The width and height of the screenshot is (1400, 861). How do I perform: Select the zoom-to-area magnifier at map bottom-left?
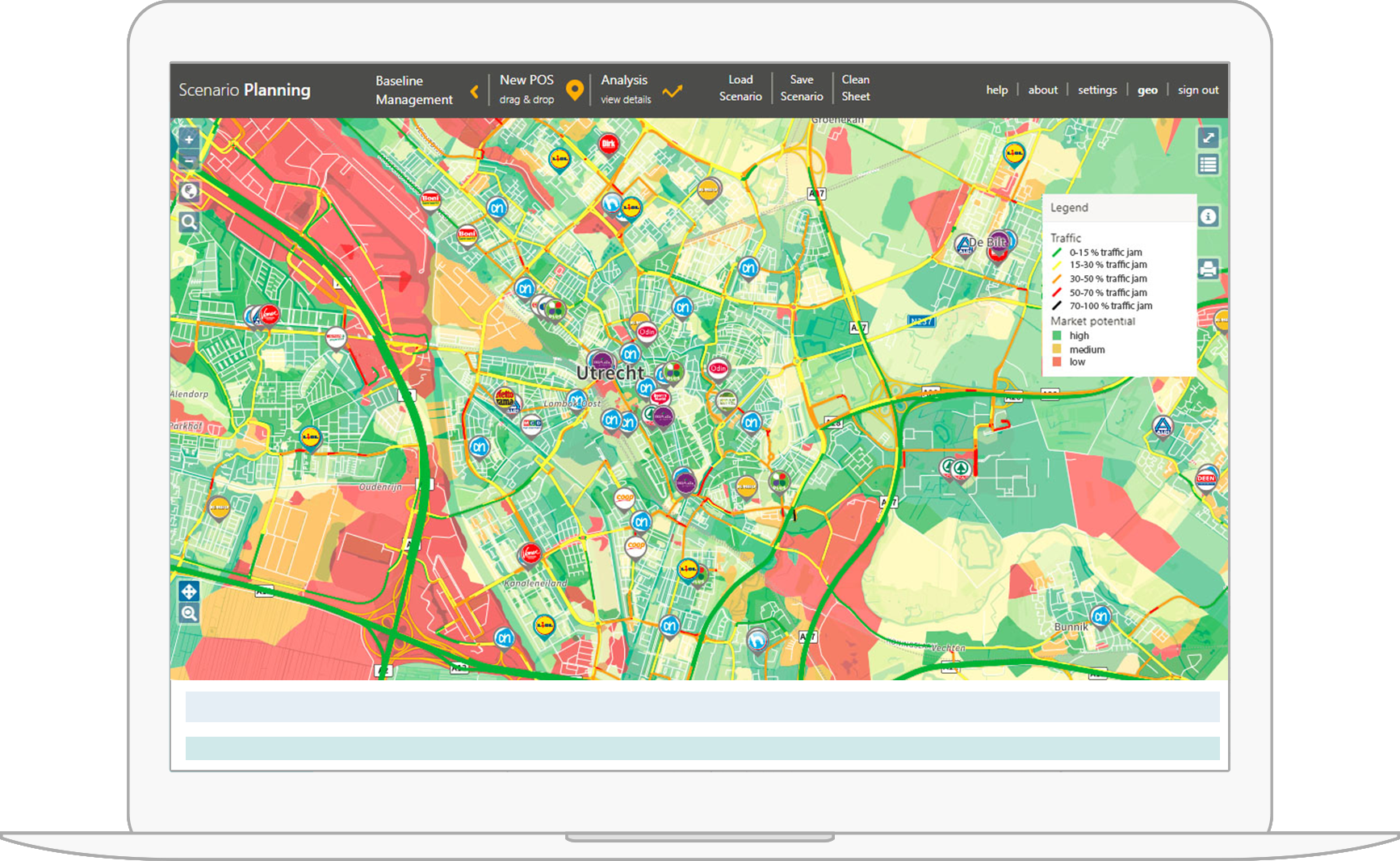coord(188,613)
